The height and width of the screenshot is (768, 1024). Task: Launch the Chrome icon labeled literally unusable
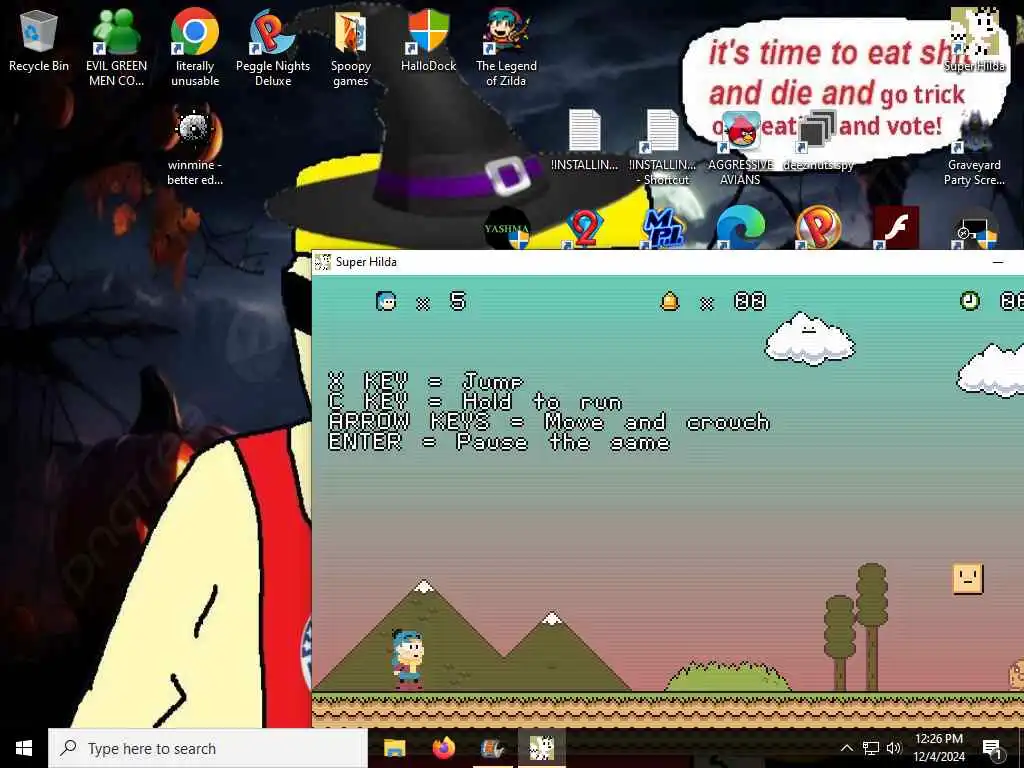(195, 47)
